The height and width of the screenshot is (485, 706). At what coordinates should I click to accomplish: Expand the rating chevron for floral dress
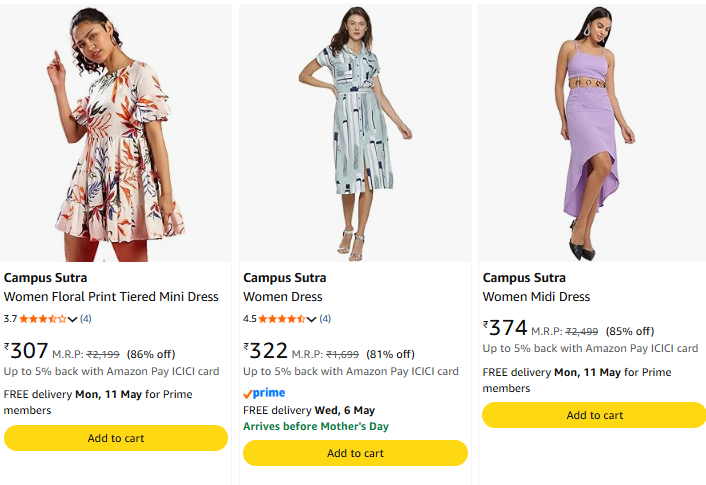72,319
